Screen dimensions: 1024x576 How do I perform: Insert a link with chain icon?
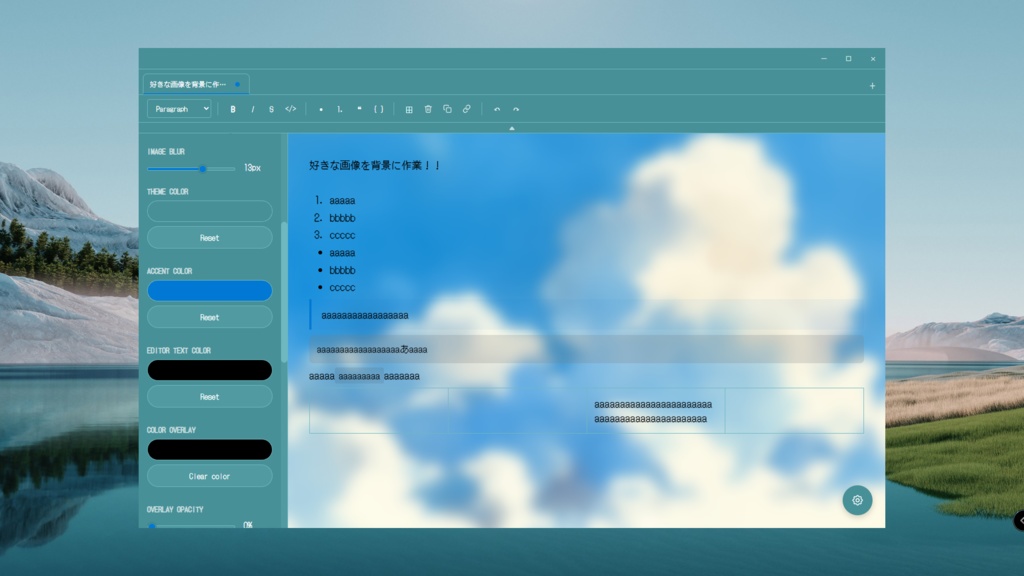click(x=466, y=109)
